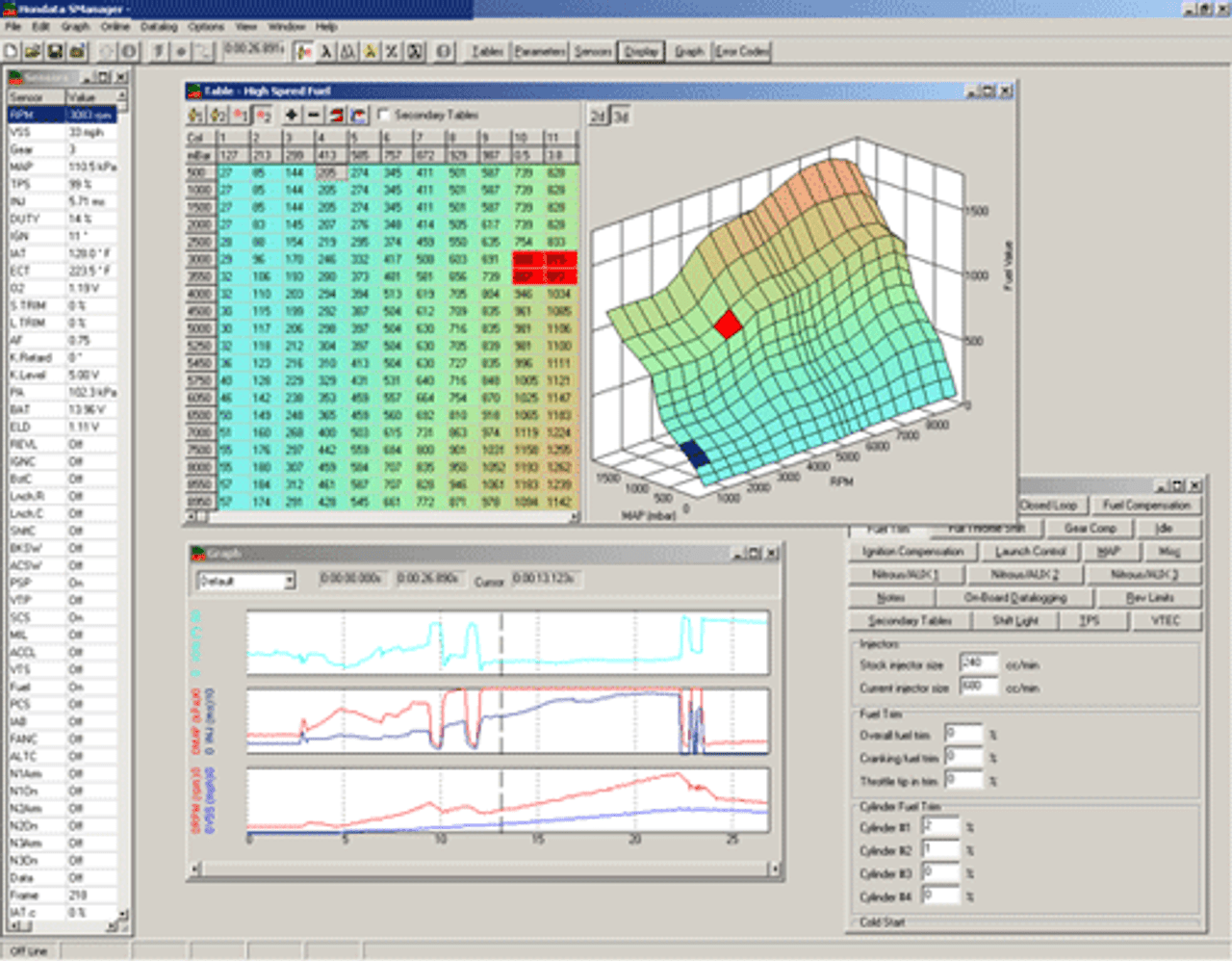Click the Sensors toolbar button
The width and height of the screenshot is (1232, 961).
[593, 51]
